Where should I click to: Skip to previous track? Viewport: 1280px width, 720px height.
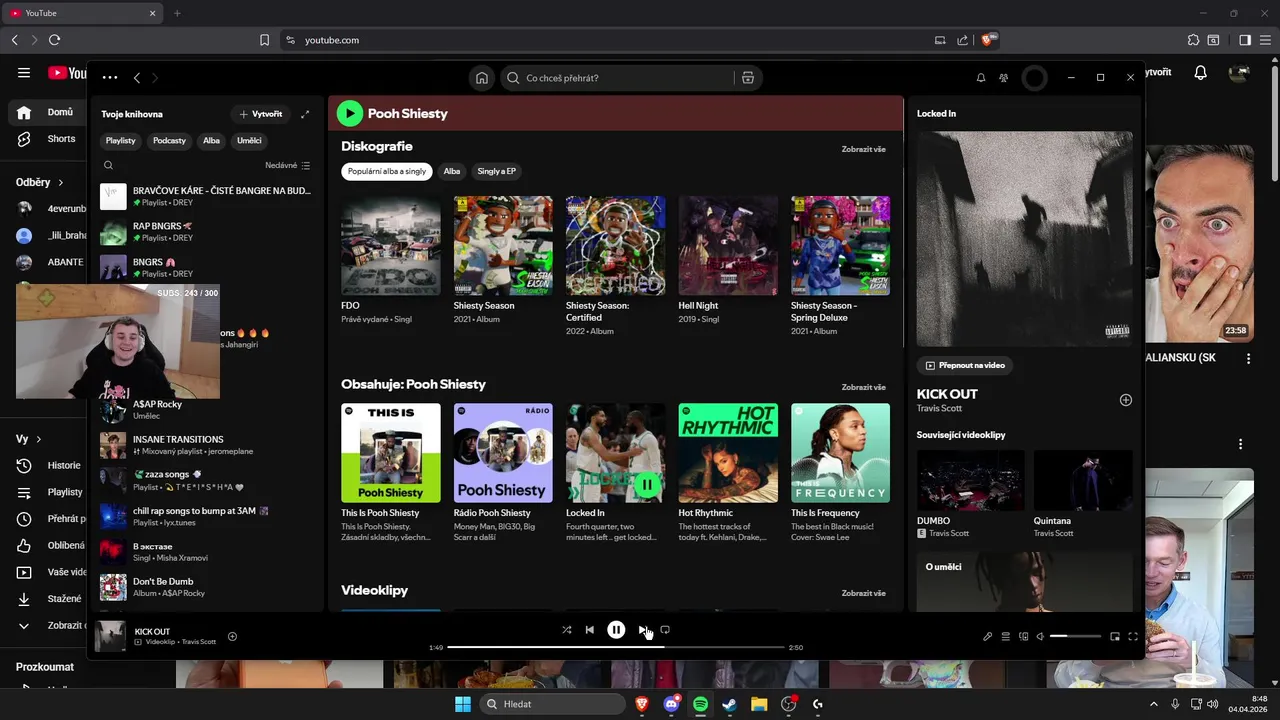coord(590,630)
